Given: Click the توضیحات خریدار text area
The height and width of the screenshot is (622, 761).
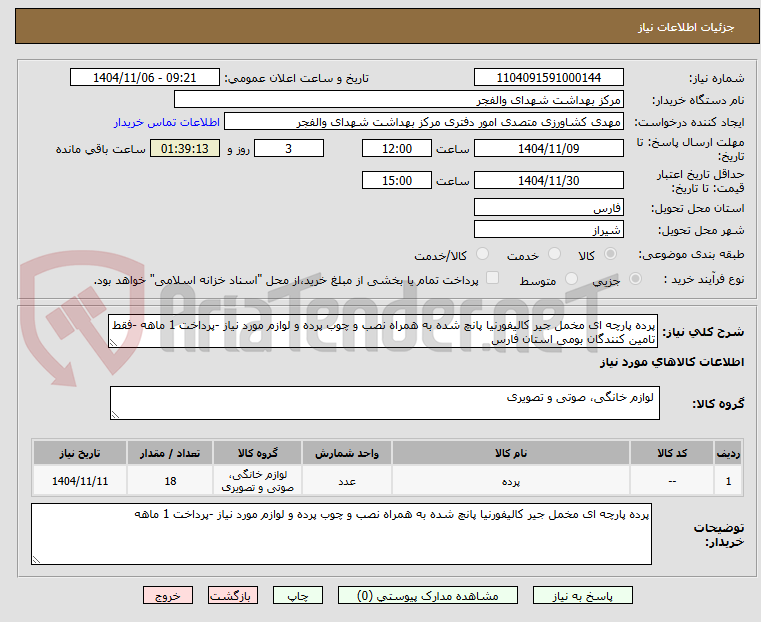Looking at the screenshot, I should click(341, 534).
